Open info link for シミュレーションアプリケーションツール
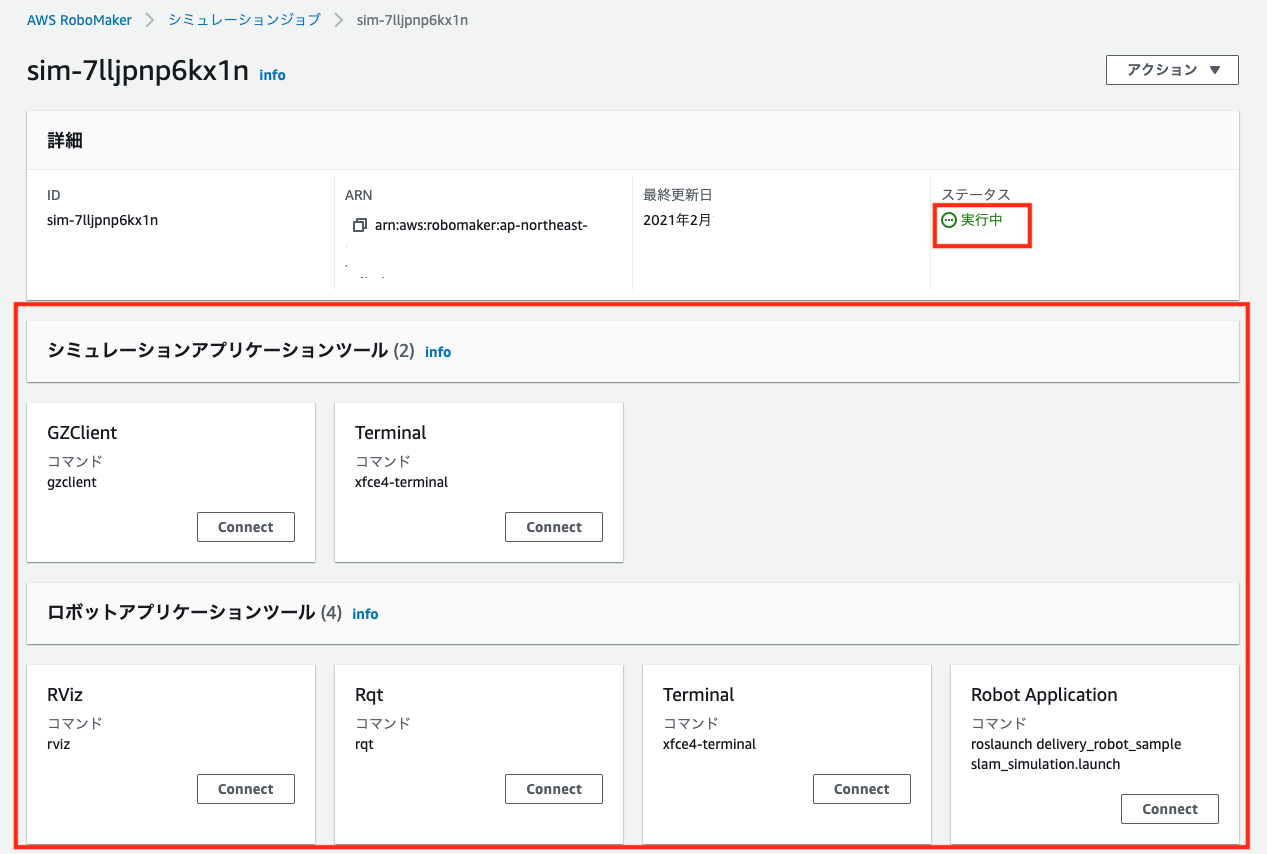Screen dimensions: 1267x854 click(438, 352)
